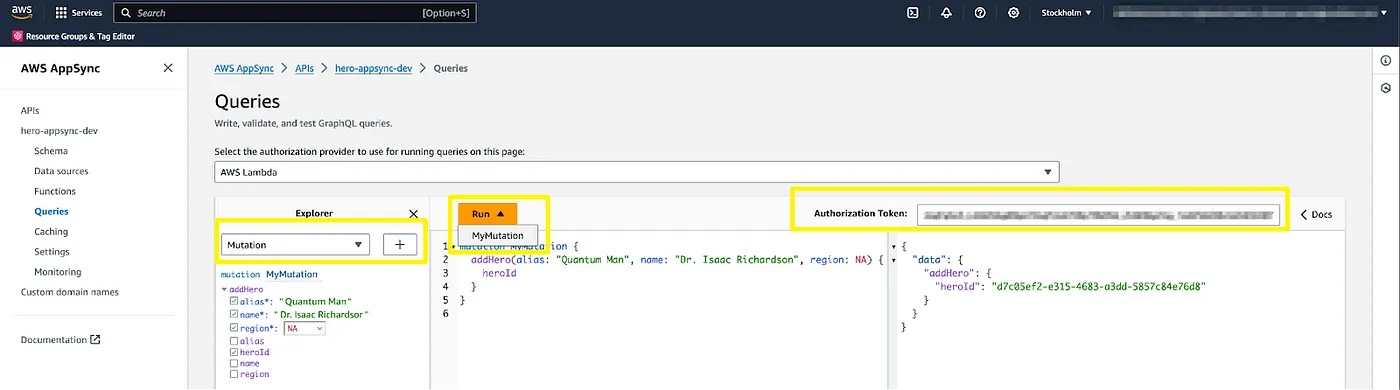Open the Mutation operation type dropdown
The height and width of the screenshot is (390, 1400).
[x=295, y=244]
